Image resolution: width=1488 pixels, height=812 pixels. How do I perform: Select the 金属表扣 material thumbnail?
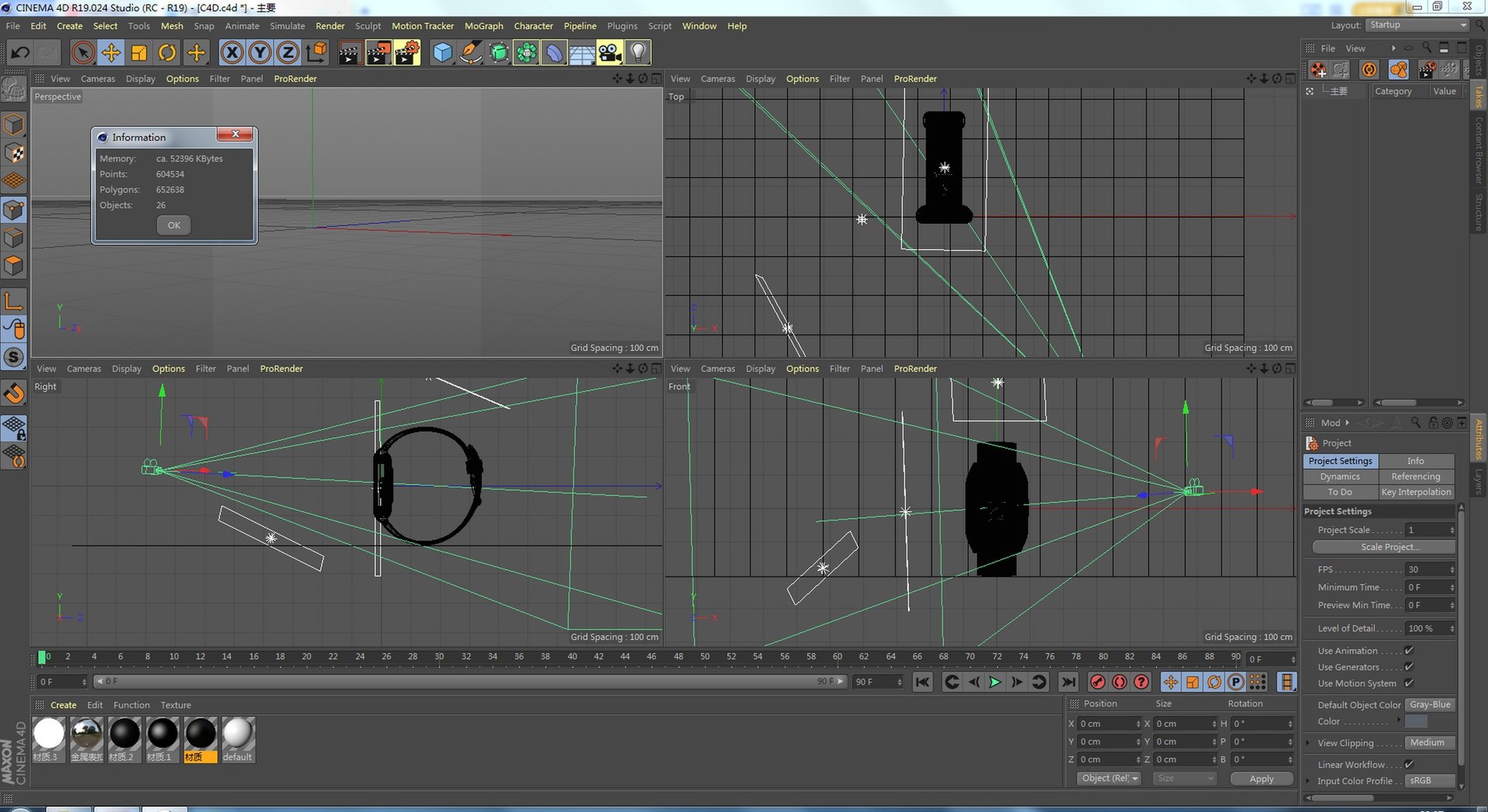[x=86, y=739]
